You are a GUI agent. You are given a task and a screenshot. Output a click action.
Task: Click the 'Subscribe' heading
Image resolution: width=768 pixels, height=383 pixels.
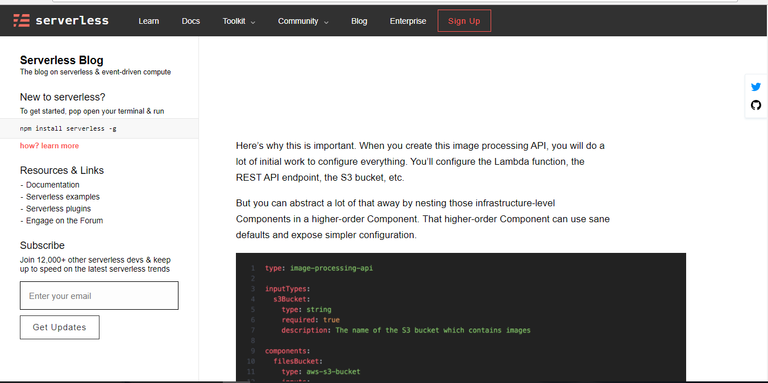click(42, 245)
